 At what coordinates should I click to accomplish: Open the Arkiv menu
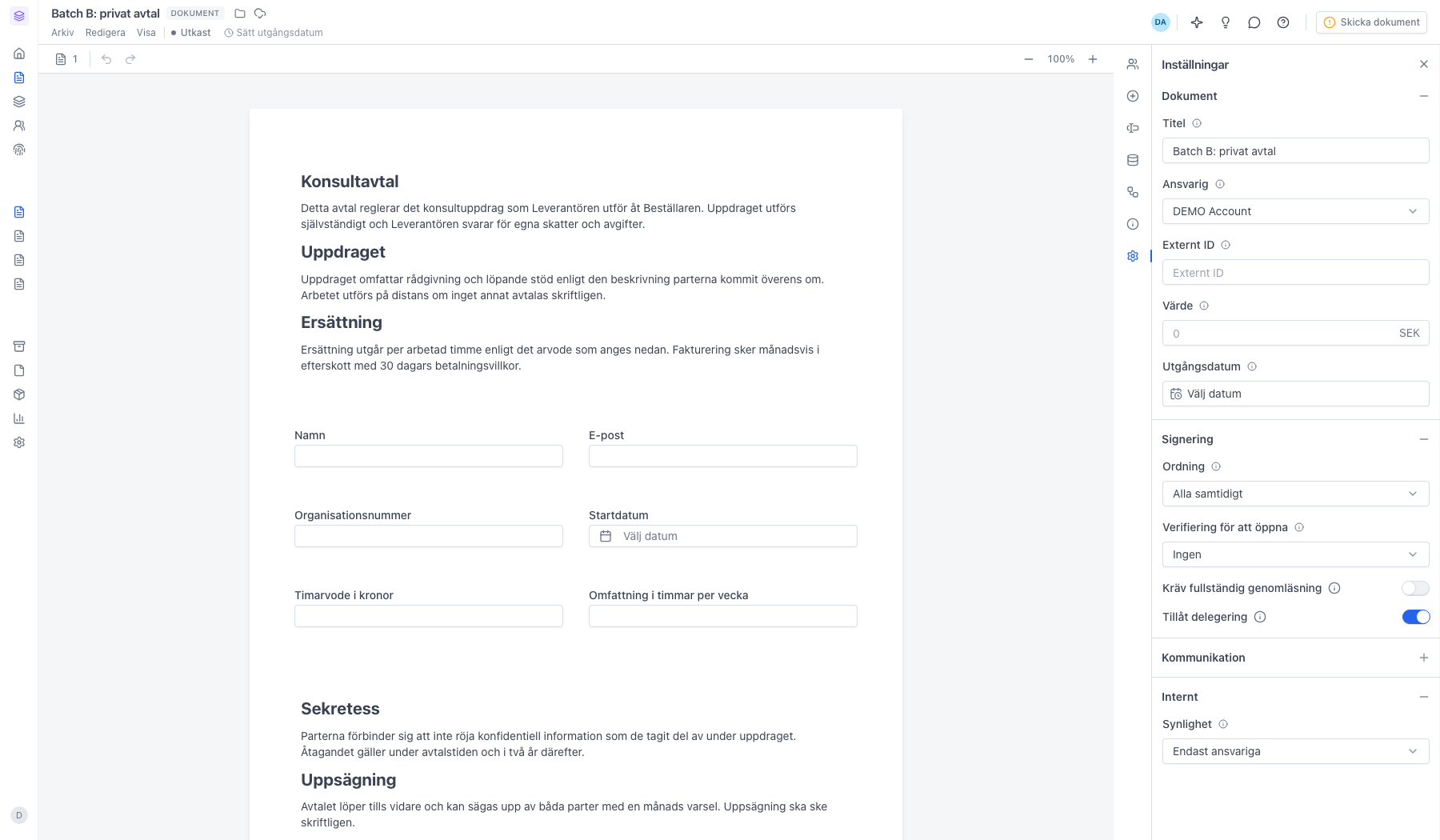[x=62, y=33]
